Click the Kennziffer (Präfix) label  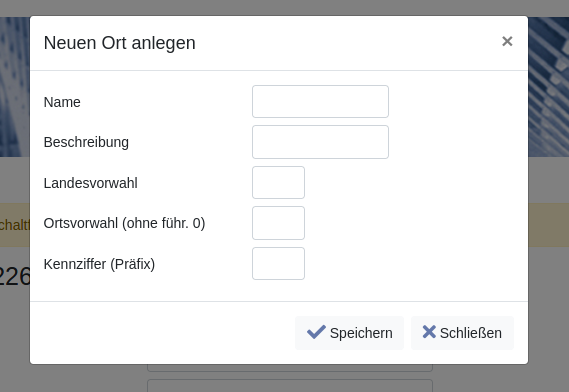[99, 264]
